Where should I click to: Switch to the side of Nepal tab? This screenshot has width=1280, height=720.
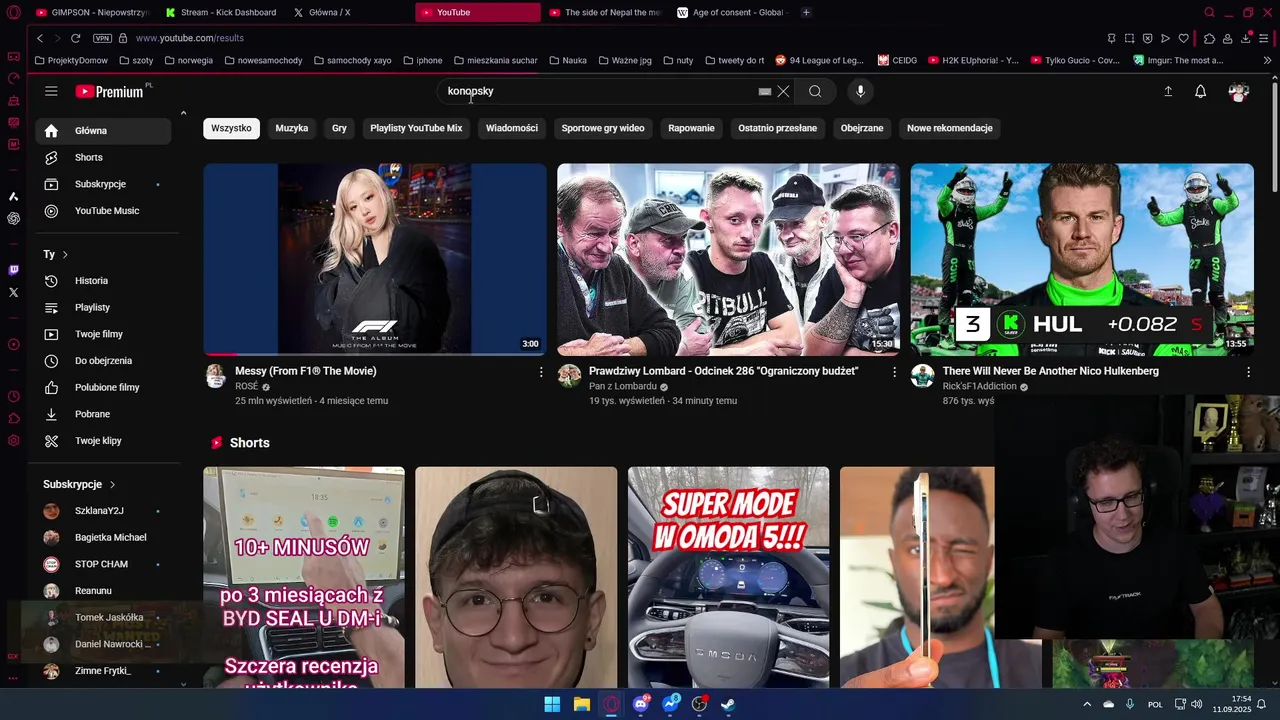[604, 12]
